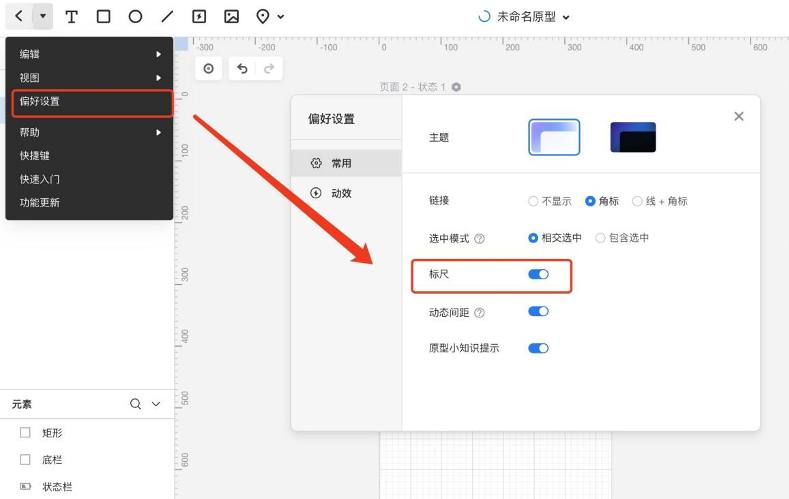This screenshot has width=789, height=499.
Task: Switch to the 动效 settings tab
Action: click(341, 193)
